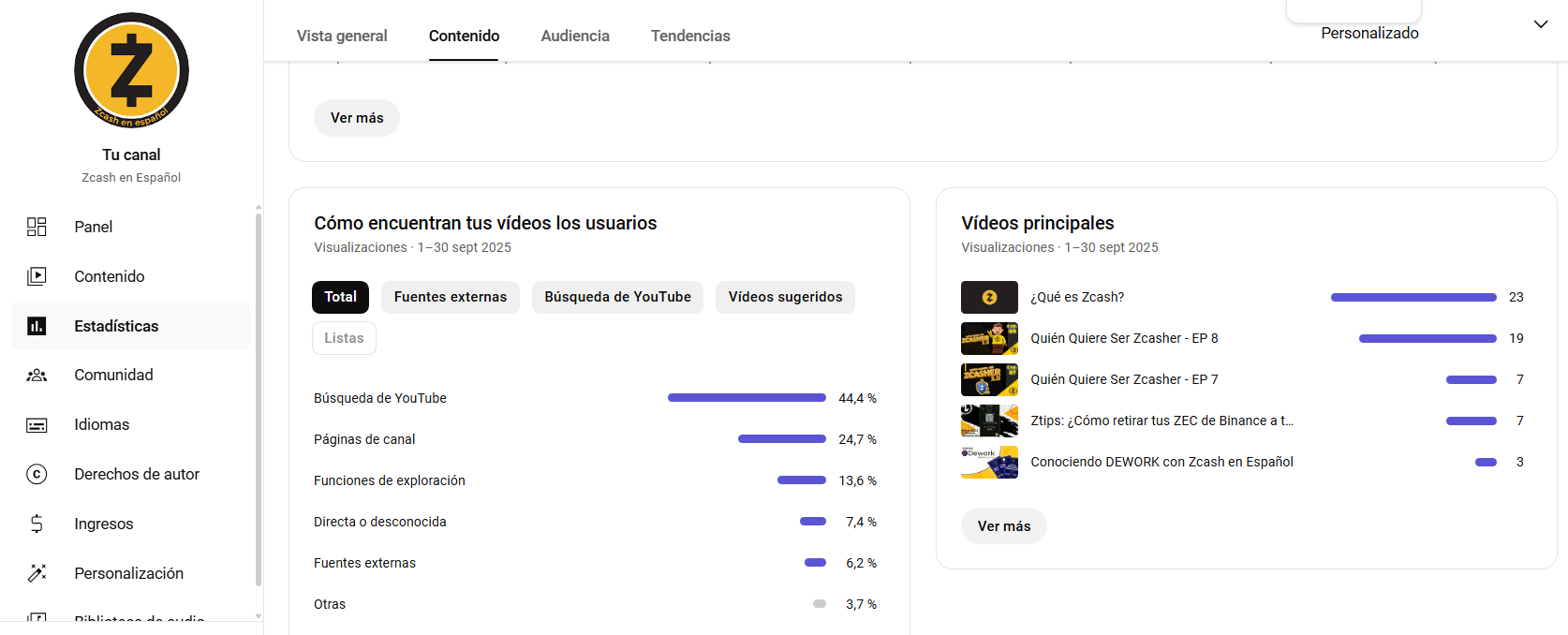1568x635 pixels.
Task: Click the Páginas de canal 24,7 % bar
Action: [x=782, y=439]
